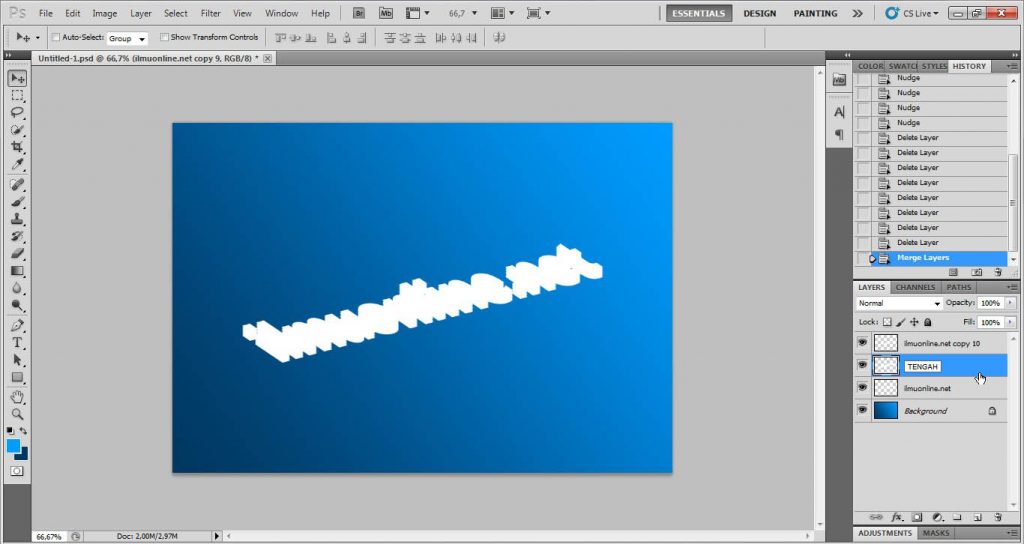
Task: Select the Horizontal Type tool
Action: tap(17, 342)
